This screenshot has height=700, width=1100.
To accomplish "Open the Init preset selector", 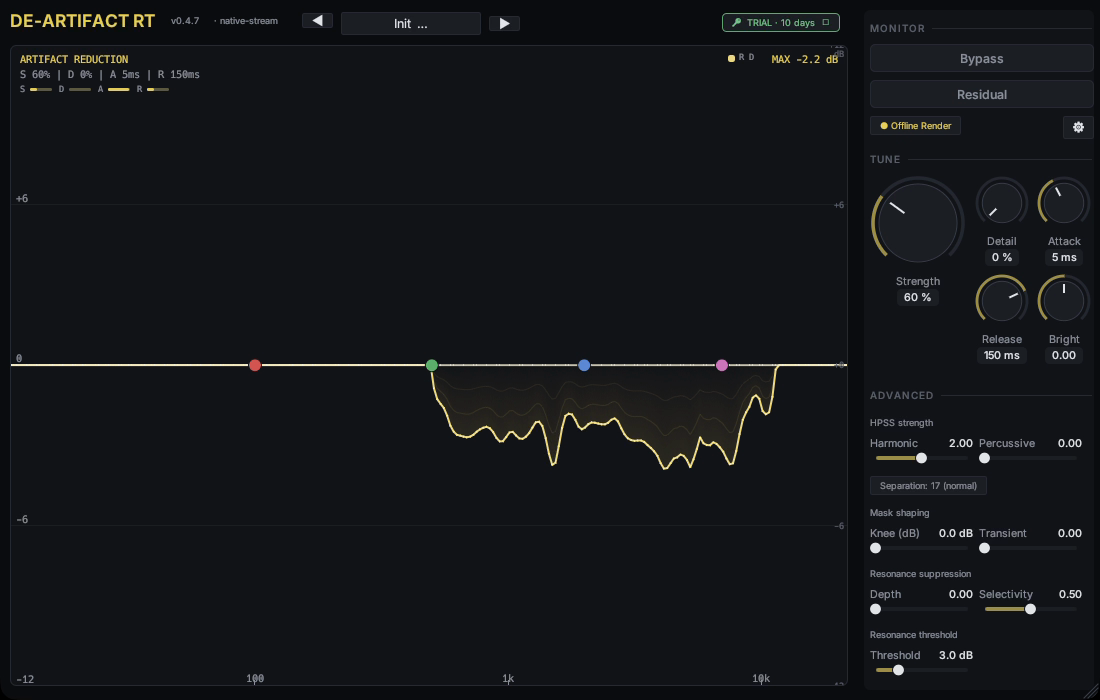I will click(410, 23).
